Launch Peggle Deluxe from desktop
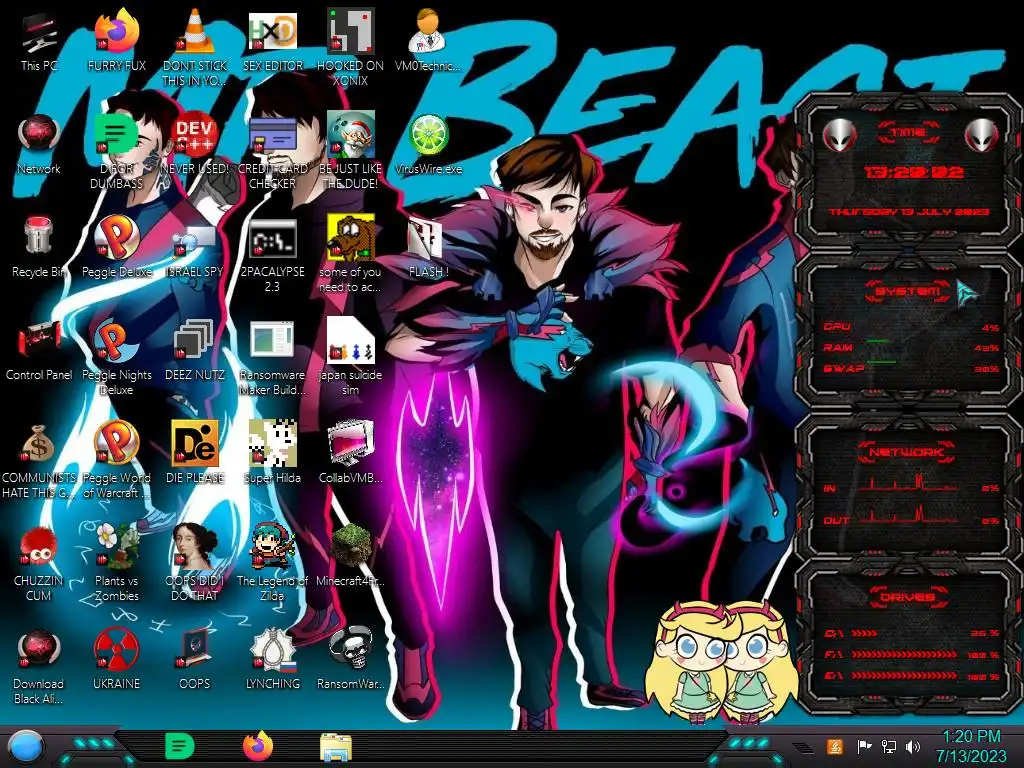The width and height of the screenshot is (1024, 768). coord(116,248)
